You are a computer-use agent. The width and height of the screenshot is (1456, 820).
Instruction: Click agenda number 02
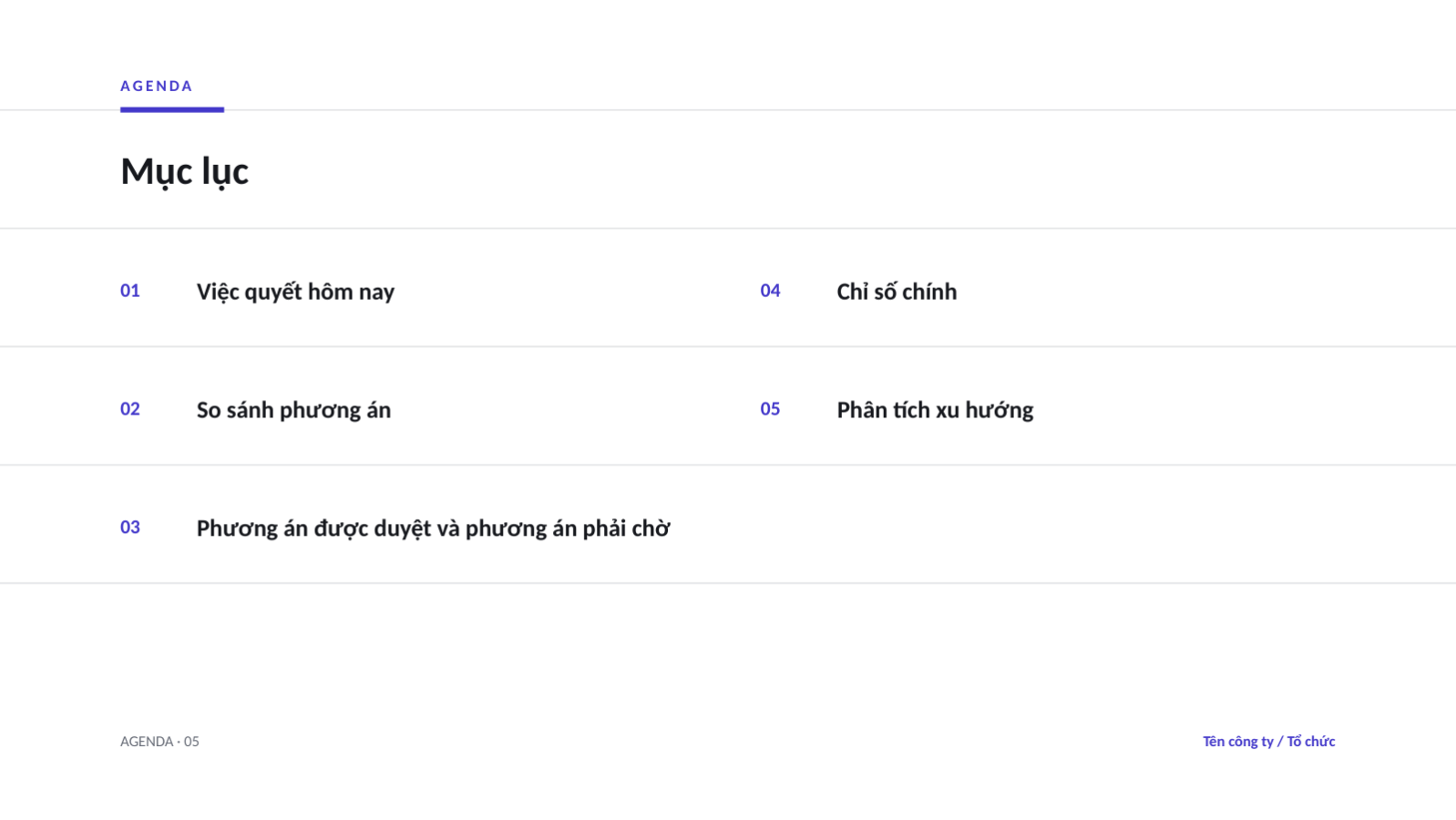130,409
